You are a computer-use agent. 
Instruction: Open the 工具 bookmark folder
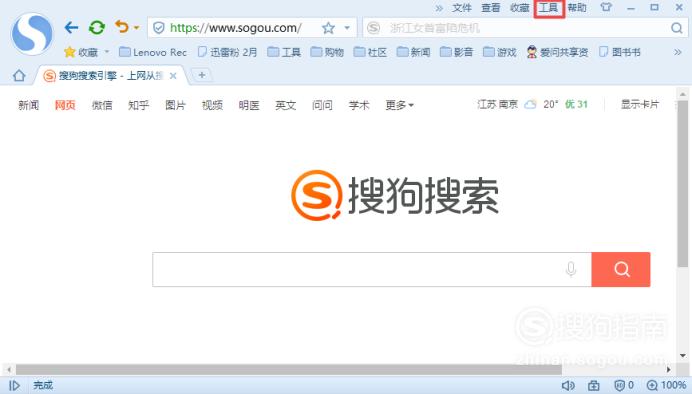coord(285,53)
